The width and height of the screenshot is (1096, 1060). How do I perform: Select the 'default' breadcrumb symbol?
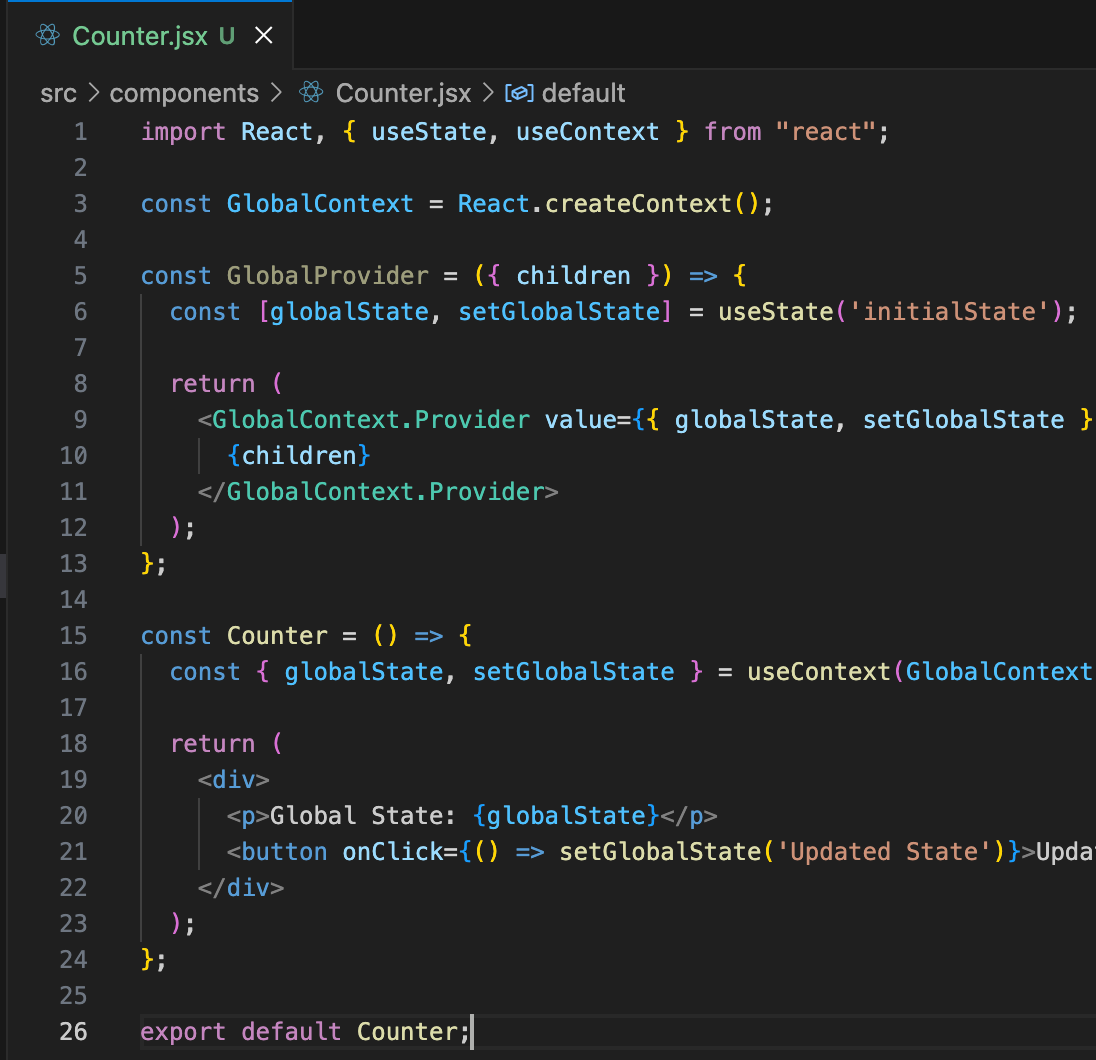pos(583,93)
